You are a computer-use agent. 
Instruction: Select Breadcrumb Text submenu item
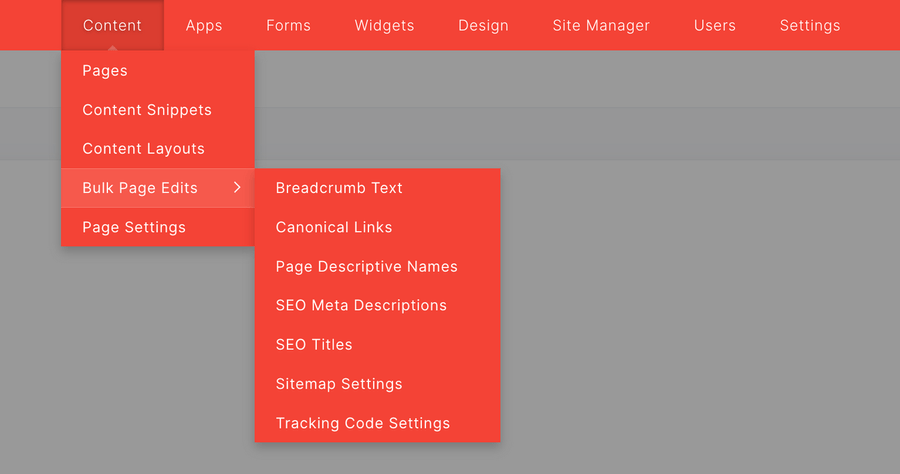pos(378,188)
